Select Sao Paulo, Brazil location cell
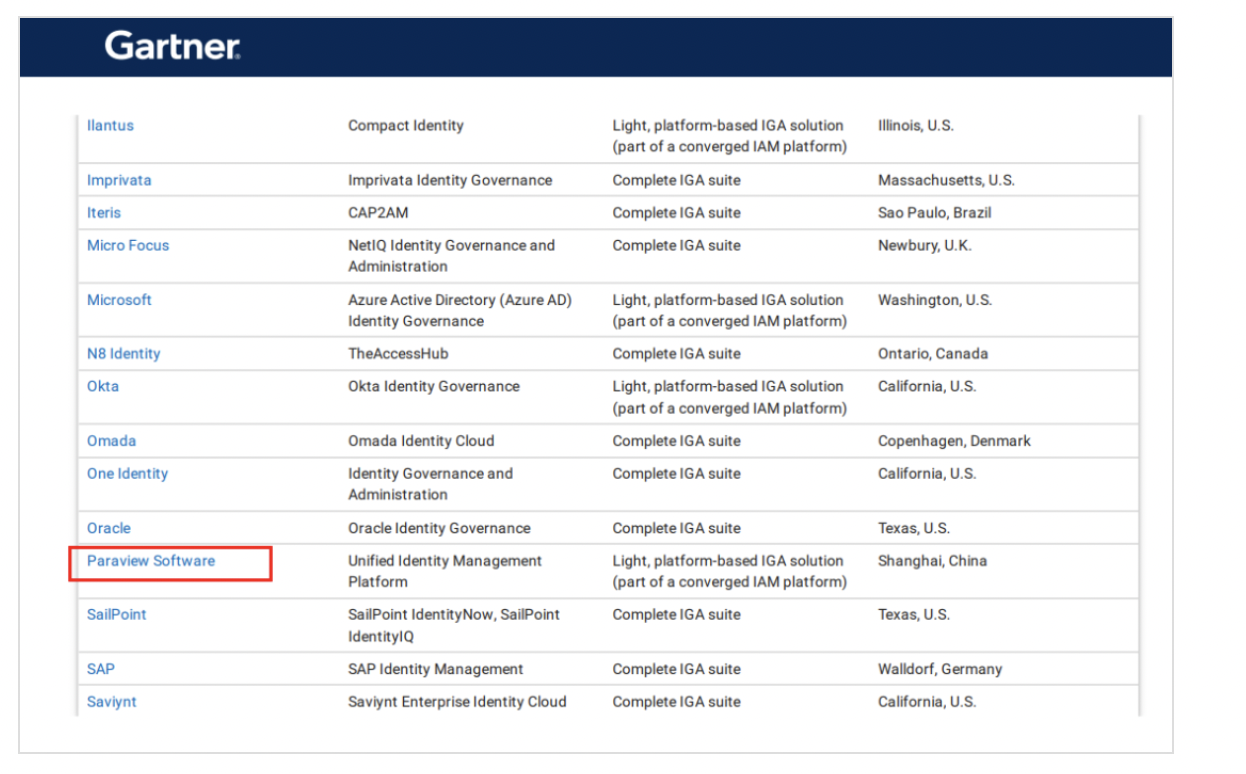Viewport: 1246px width, 774px height. coord(935,213)
